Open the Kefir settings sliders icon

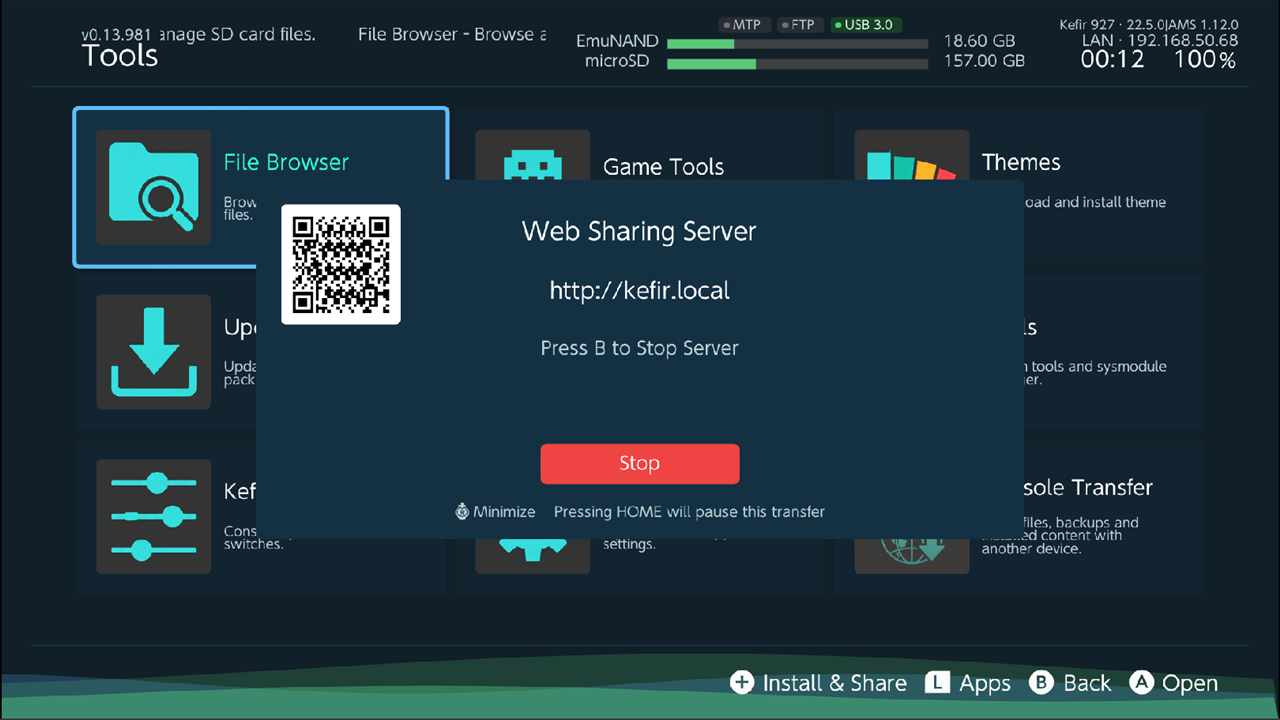click(154, 516)
